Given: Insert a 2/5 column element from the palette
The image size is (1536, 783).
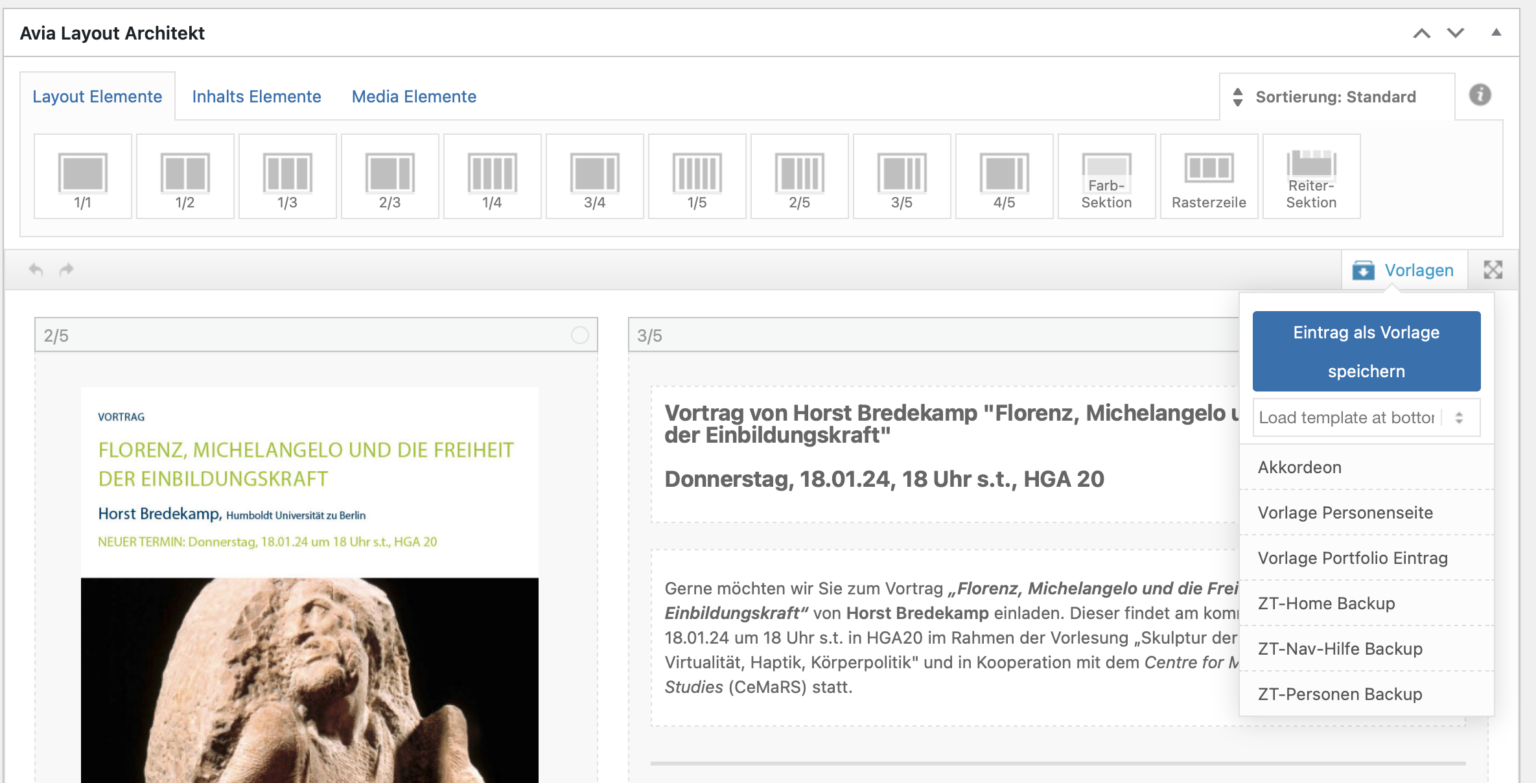Looking at the screenshot, I should coord(800,176).
